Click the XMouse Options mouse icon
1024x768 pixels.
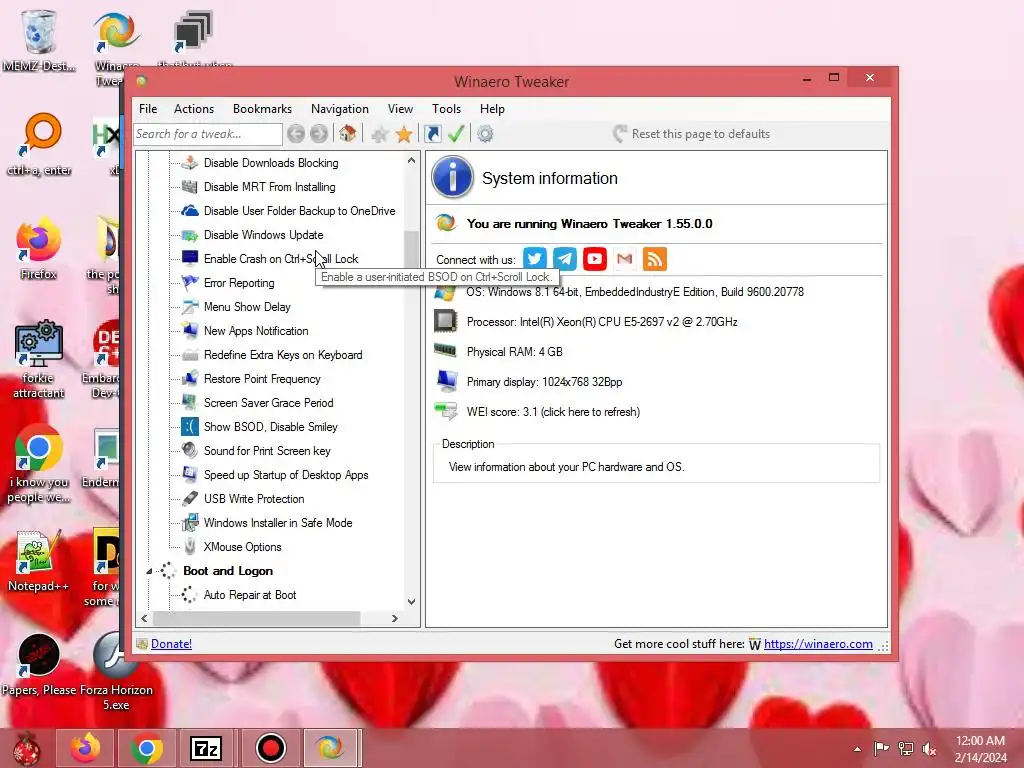point(189,547)
